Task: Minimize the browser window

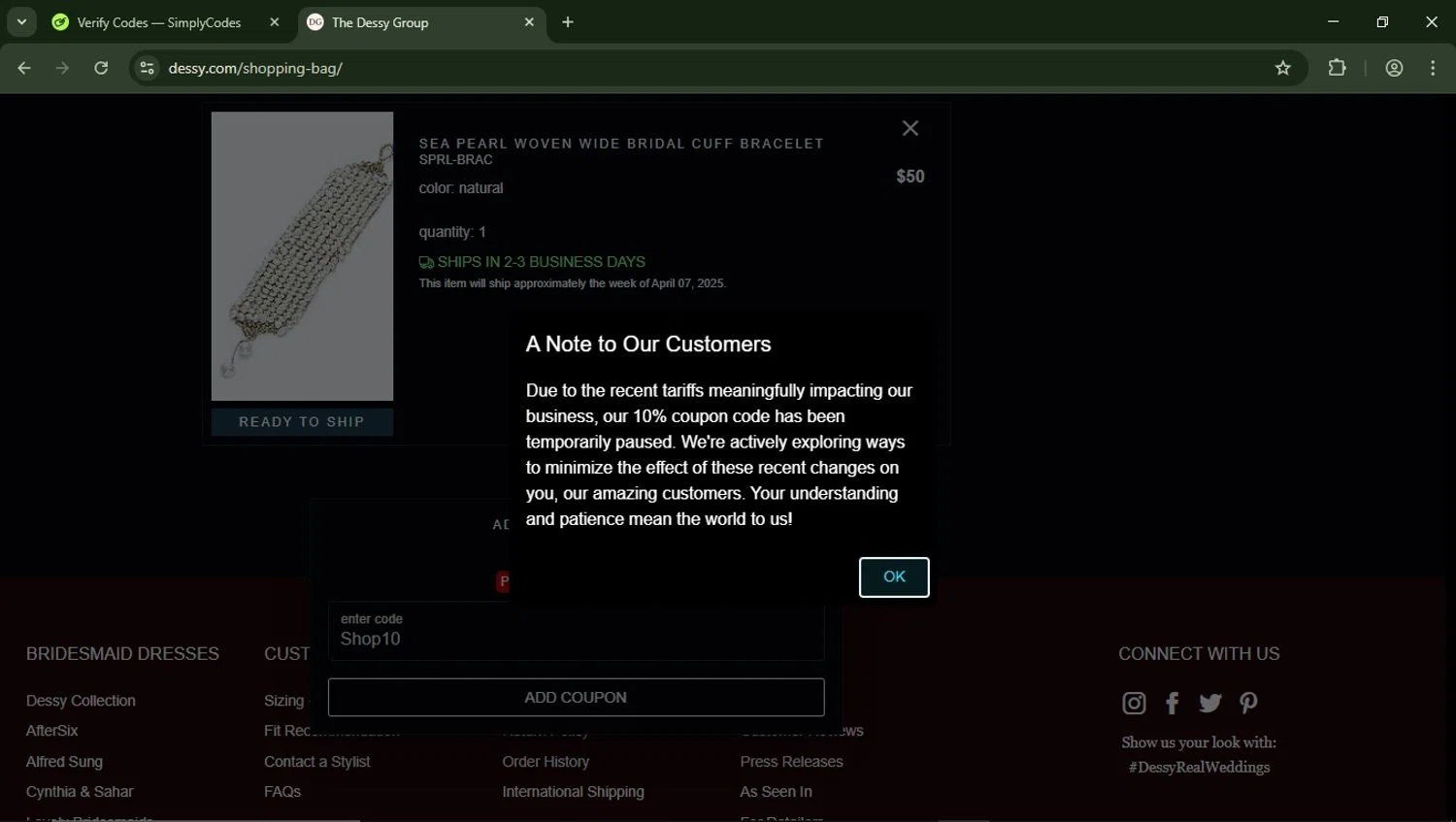Action: coord(1333,22)
